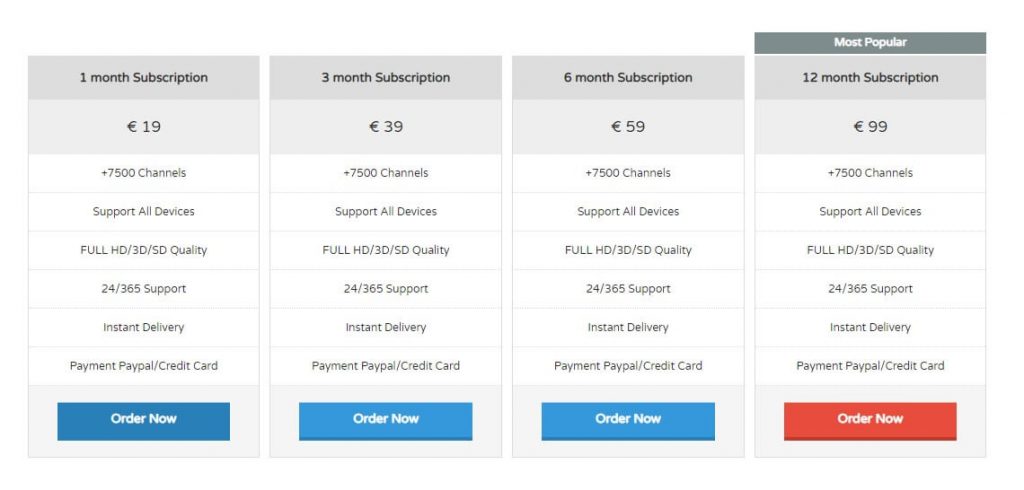The width and height of the screenshot is (1024, 490).
Task: Click the 3 month Subscription header
Action: (x=385, y=77)
